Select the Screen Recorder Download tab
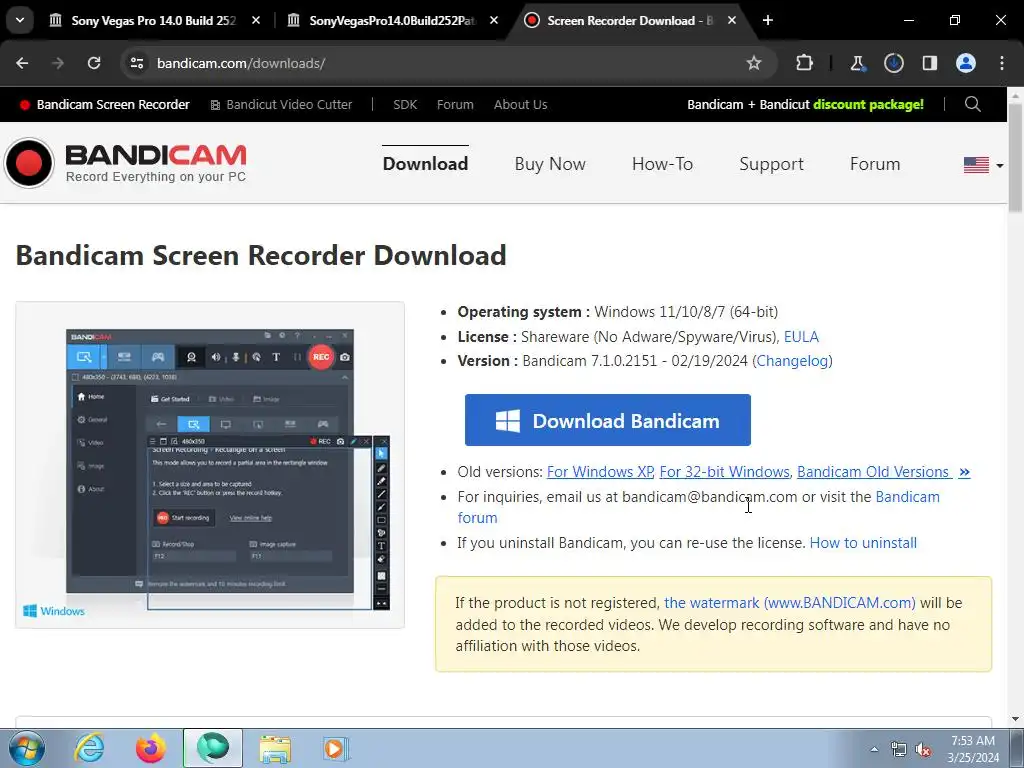The image size is (1024, 768). (630, 20)
